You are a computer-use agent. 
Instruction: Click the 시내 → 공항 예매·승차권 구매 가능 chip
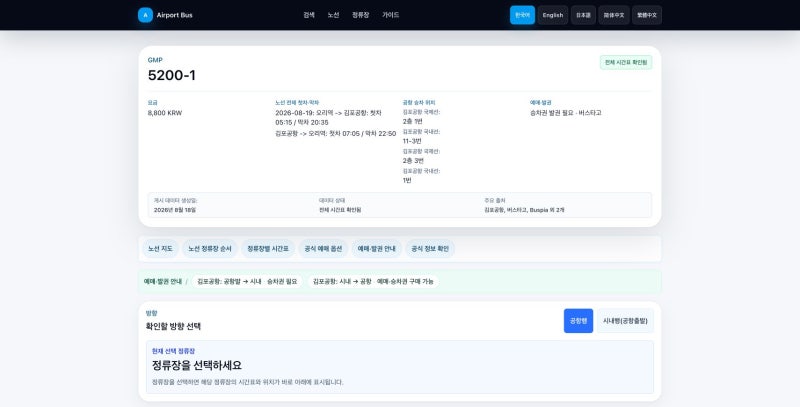373,282
